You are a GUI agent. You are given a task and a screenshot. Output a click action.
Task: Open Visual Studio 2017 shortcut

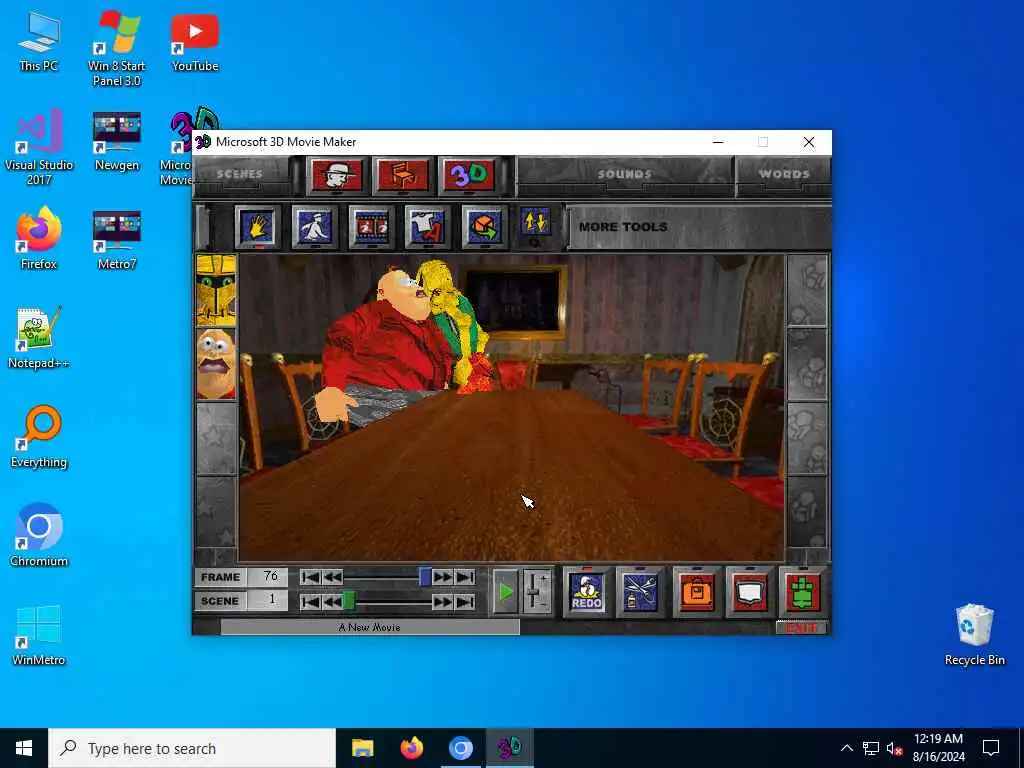[x=39, y=148]
